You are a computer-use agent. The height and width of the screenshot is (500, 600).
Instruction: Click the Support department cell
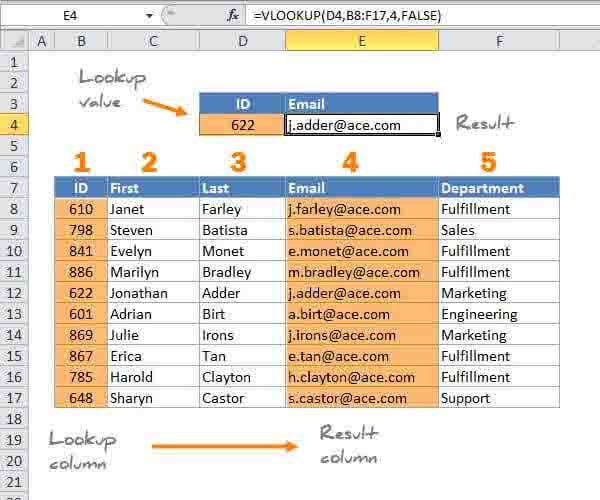coord(498,398)
